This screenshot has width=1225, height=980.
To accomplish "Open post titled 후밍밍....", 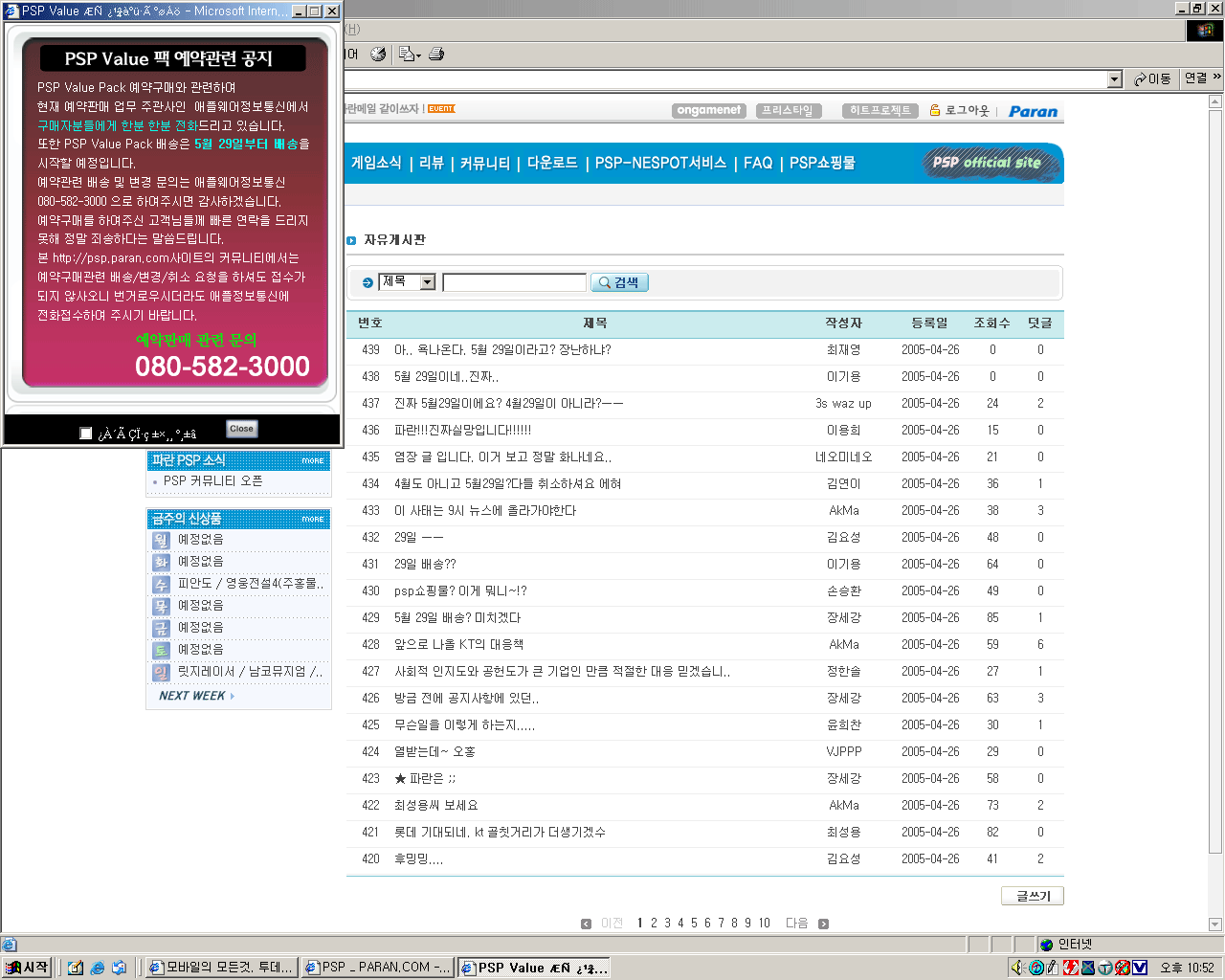I will 418,859.
